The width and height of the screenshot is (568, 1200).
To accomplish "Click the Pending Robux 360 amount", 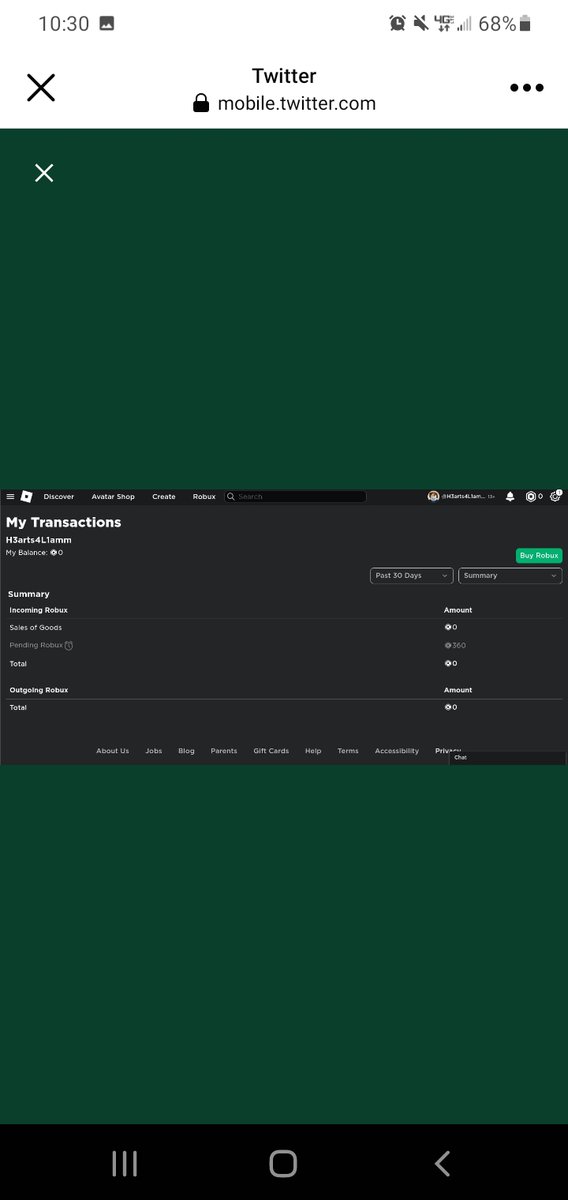I will click(455, 646).
